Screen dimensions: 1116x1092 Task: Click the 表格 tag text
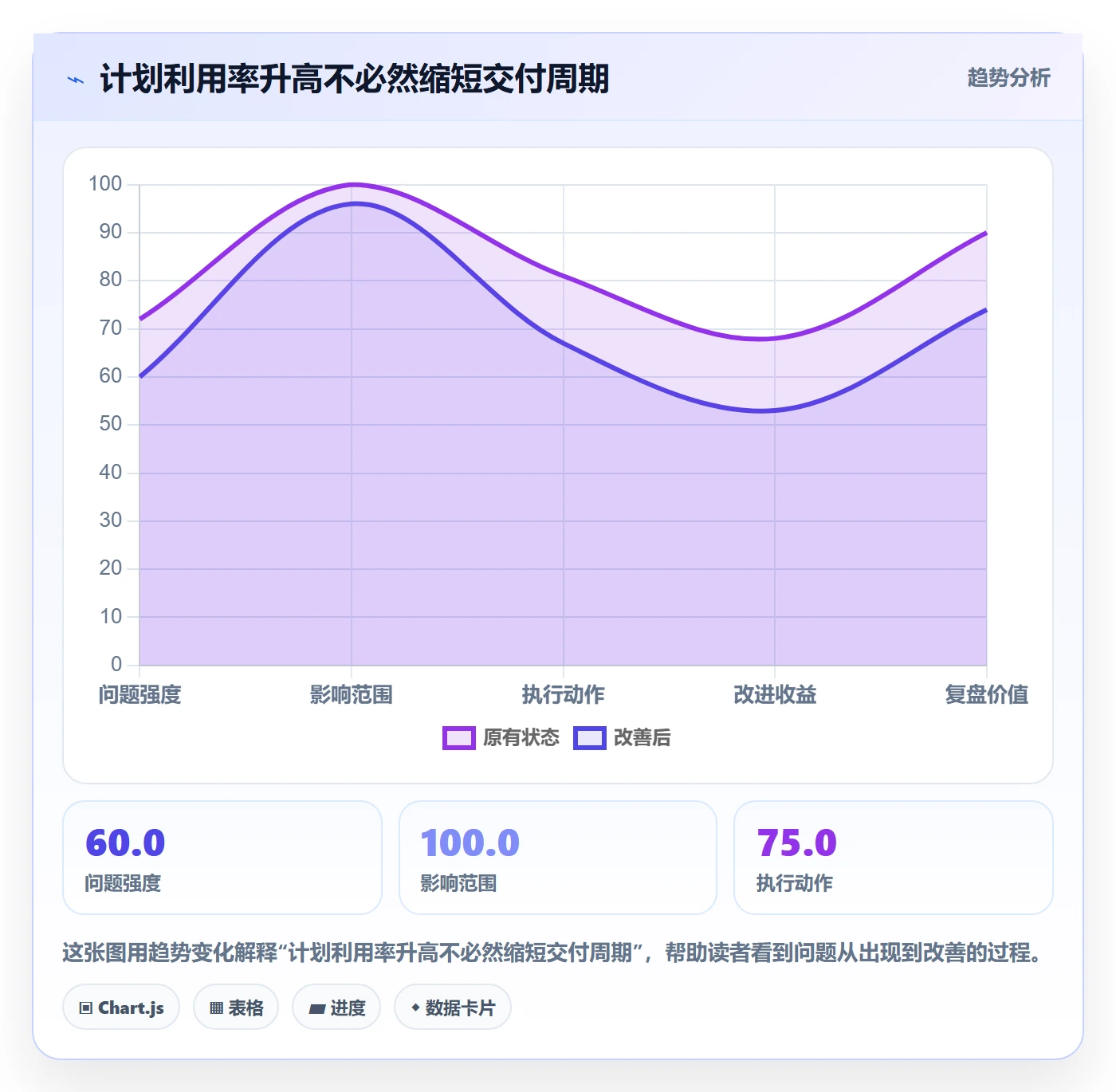[246, 1008]
